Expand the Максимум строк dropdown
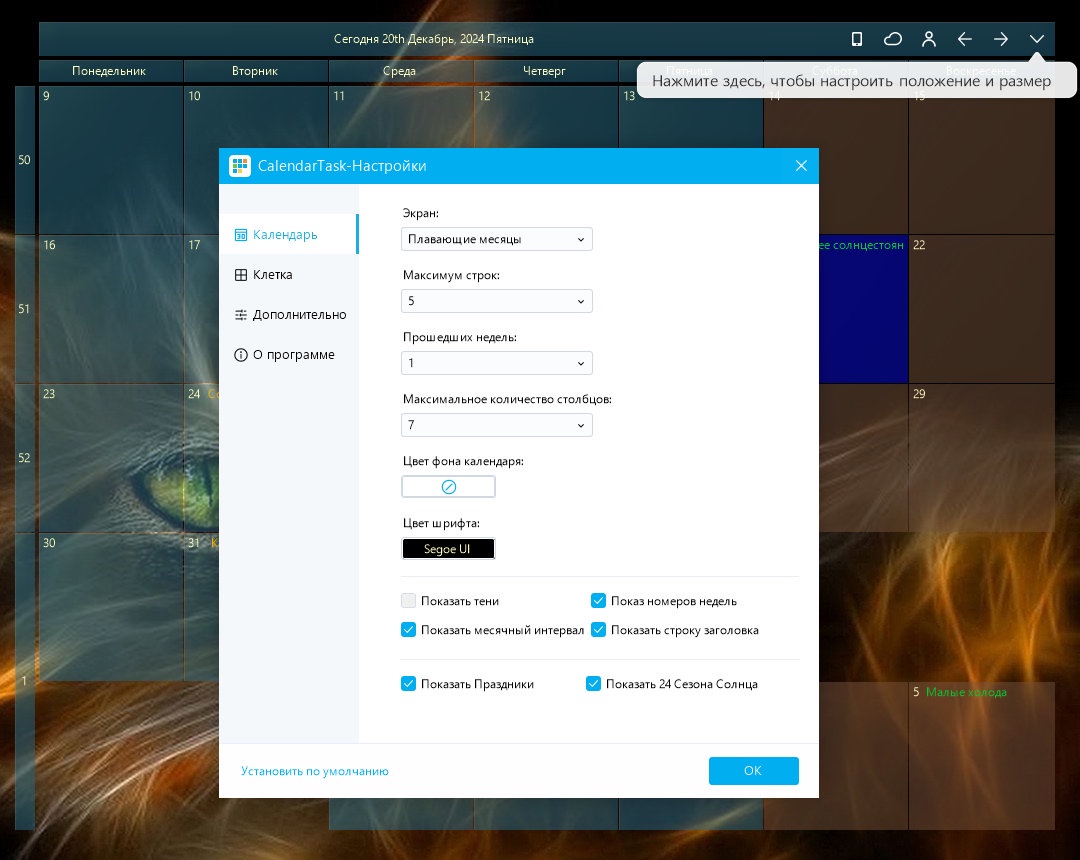Screen dimensions: 1080x860 [x=497, y=301]
